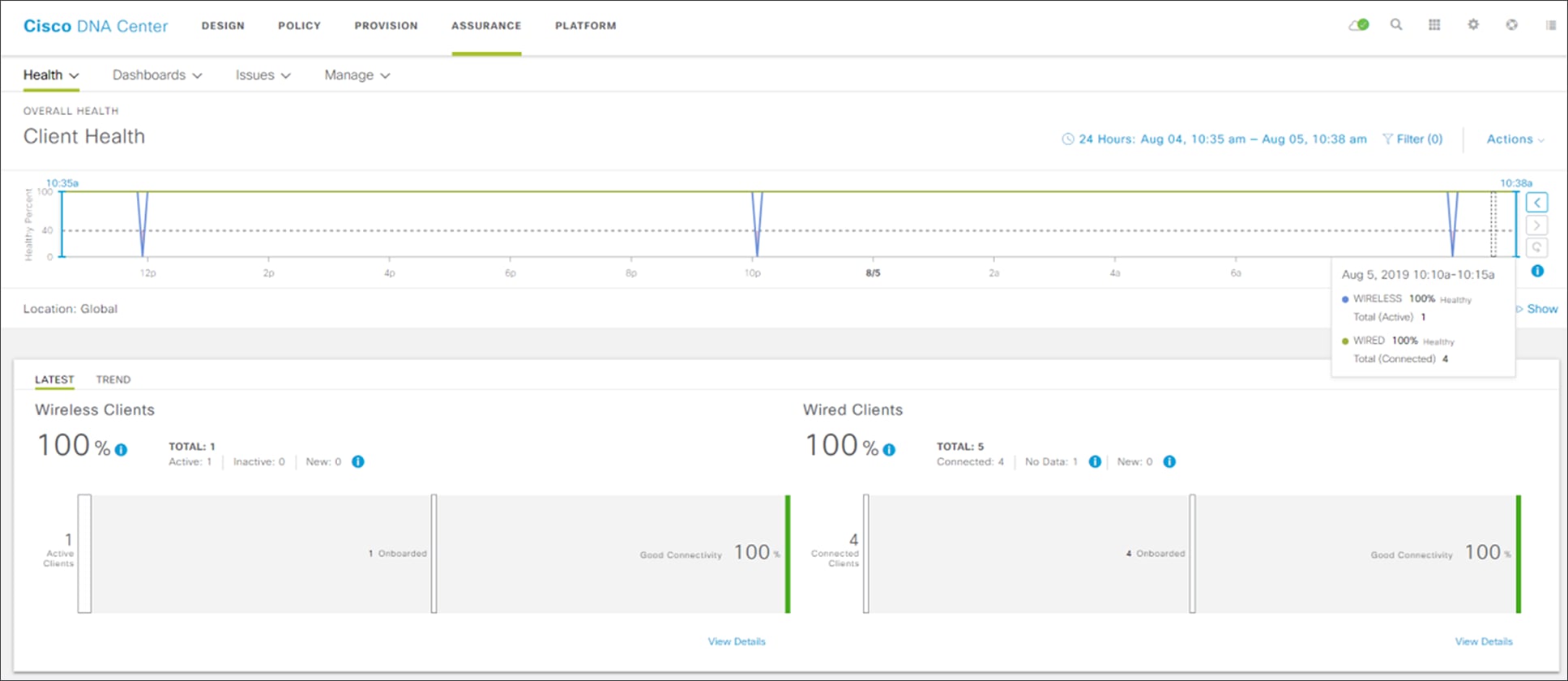Open the search magnifier in the header
This screenshot has width=1568, height=681.
point(1396,25)
